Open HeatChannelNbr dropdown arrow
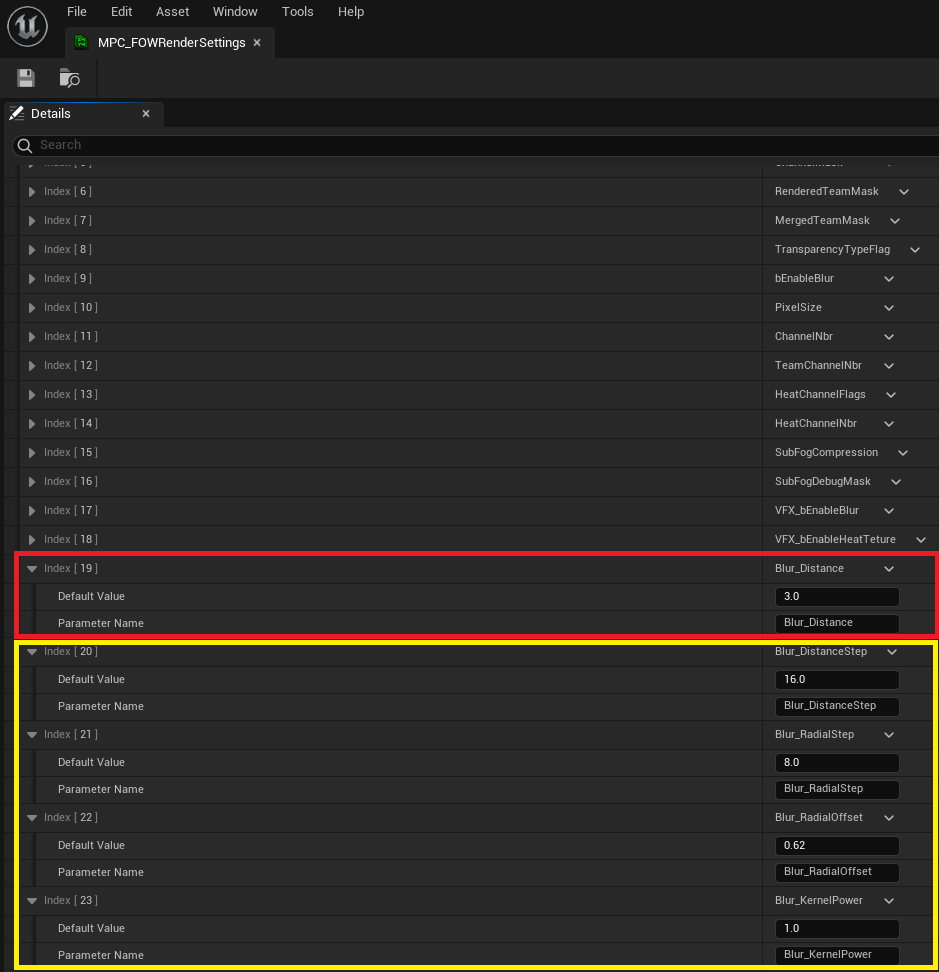Image resolution: width=939 pixels, height=972 pixels. click(889, 424)
